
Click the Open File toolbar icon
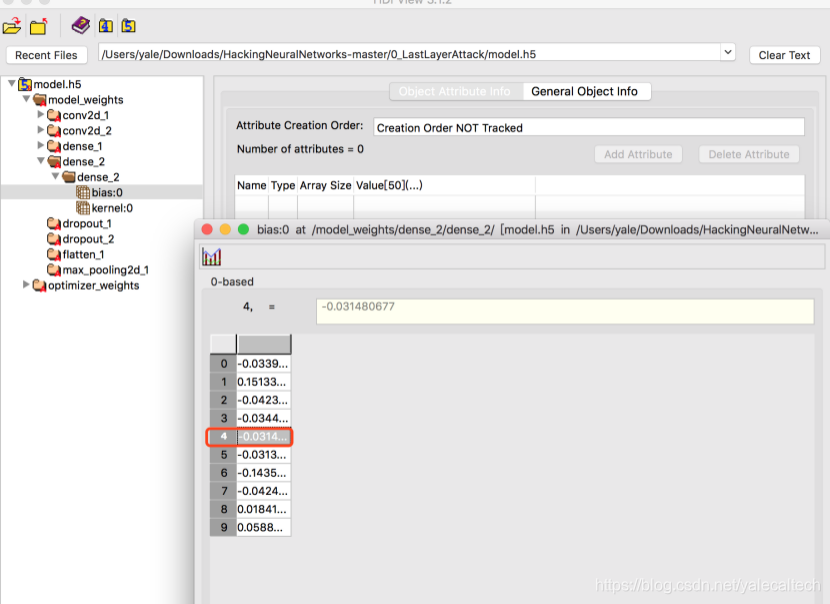[12, 26]
